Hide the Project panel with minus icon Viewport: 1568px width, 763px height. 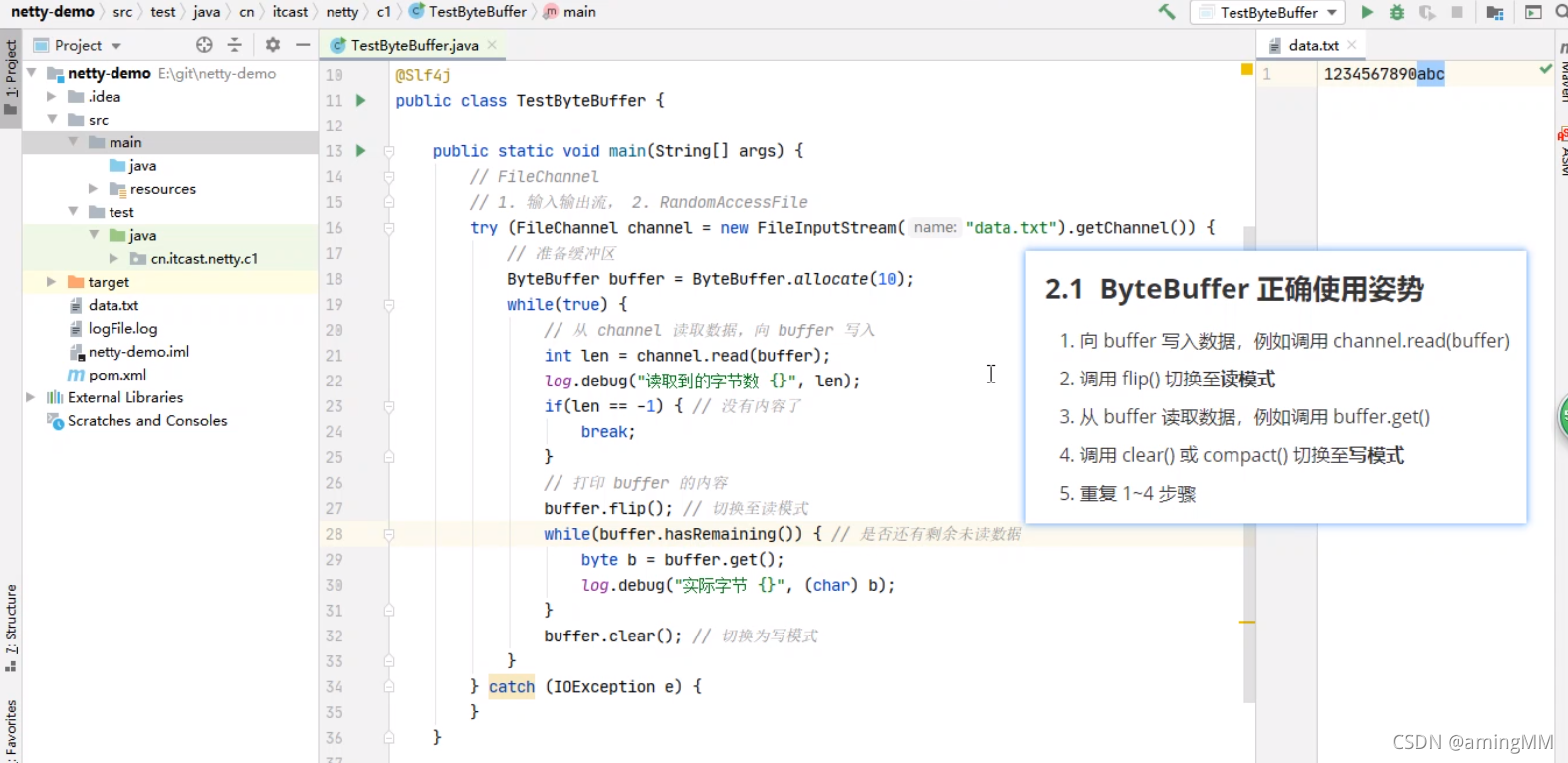click(x=303, y=45)
